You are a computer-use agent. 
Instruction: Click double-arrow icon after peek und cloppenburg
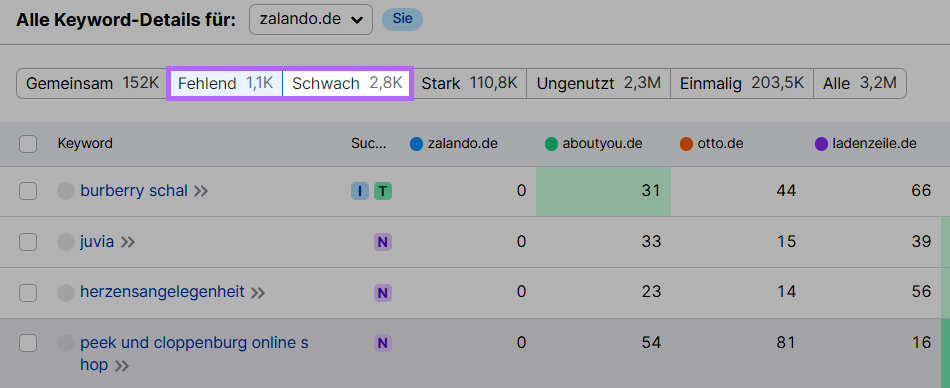122,366
